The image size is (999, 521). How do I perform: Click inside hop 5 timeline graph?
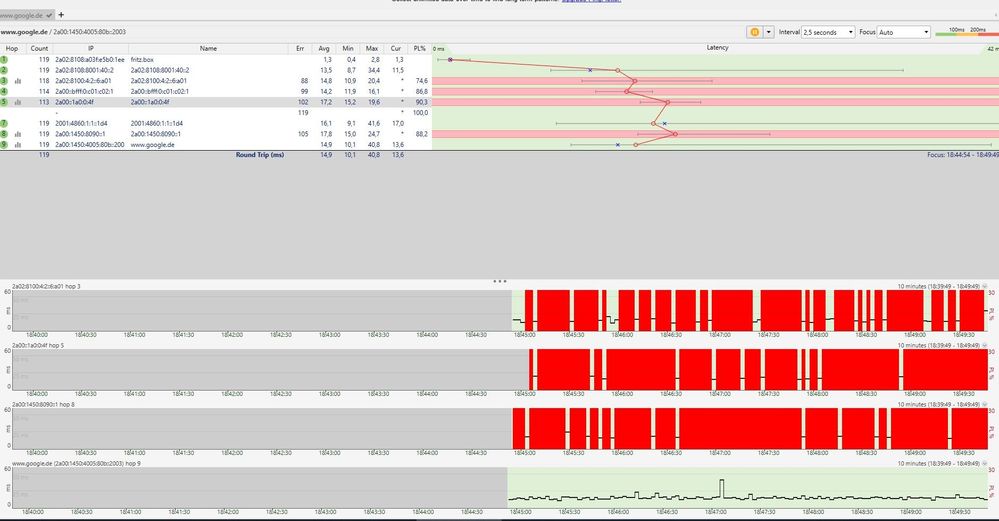(x=500, y=369)
